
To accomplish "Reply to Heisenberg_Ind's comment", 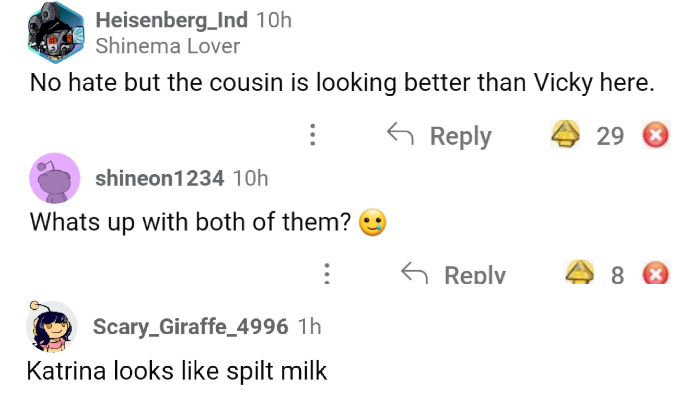I will pyautogui.click(x=440, y=135).
